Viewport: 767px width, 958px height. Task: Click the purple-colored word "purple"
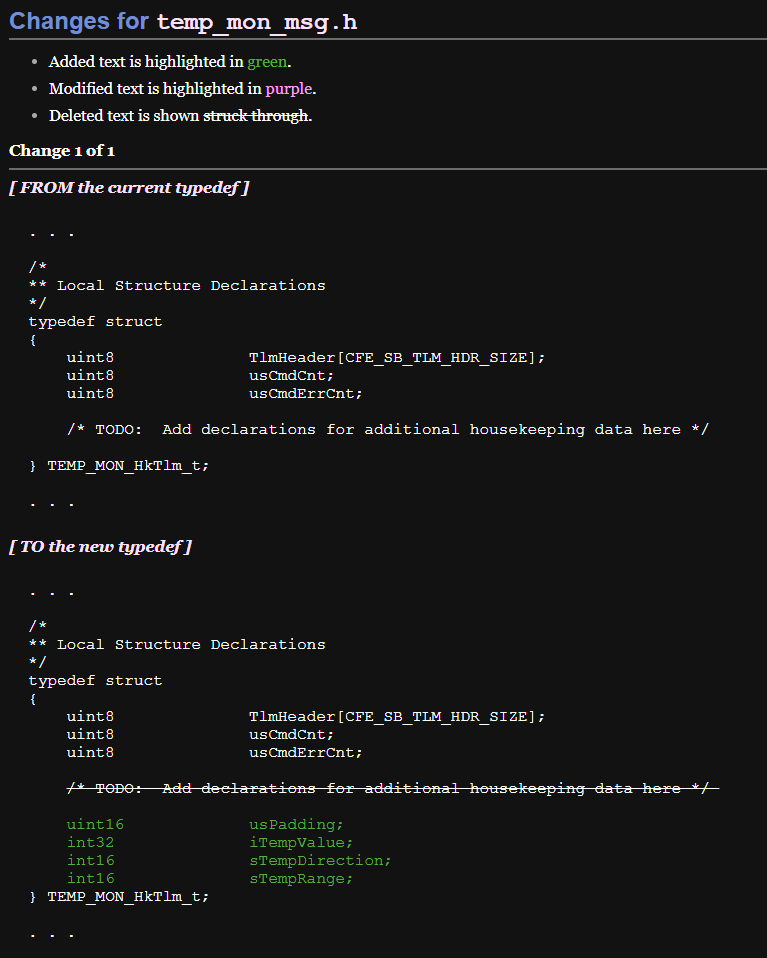click(288, 89)
